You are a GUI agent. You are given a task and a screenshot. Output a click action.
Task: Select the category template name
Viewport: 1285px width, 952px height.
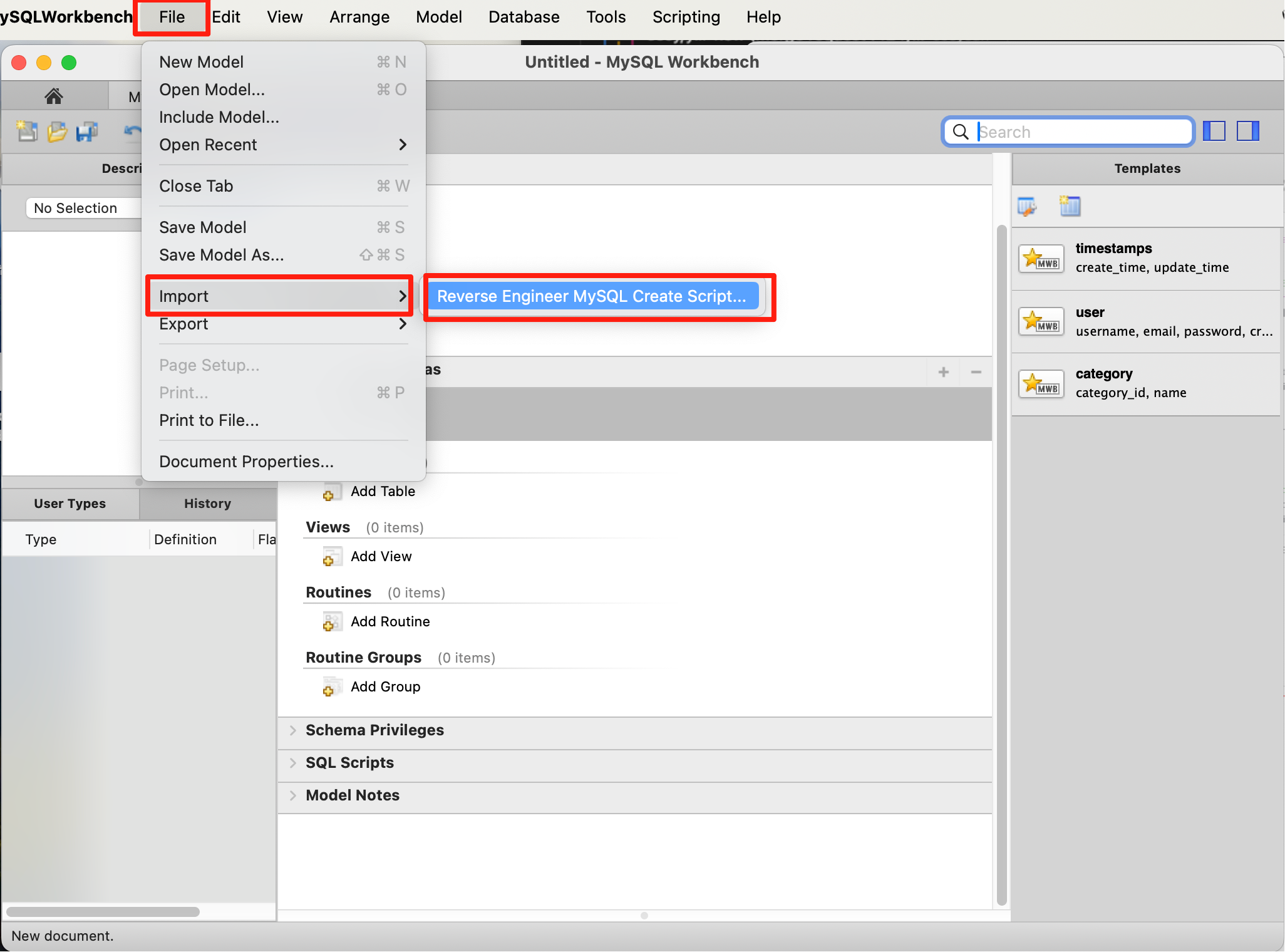tap(1104, 374)
